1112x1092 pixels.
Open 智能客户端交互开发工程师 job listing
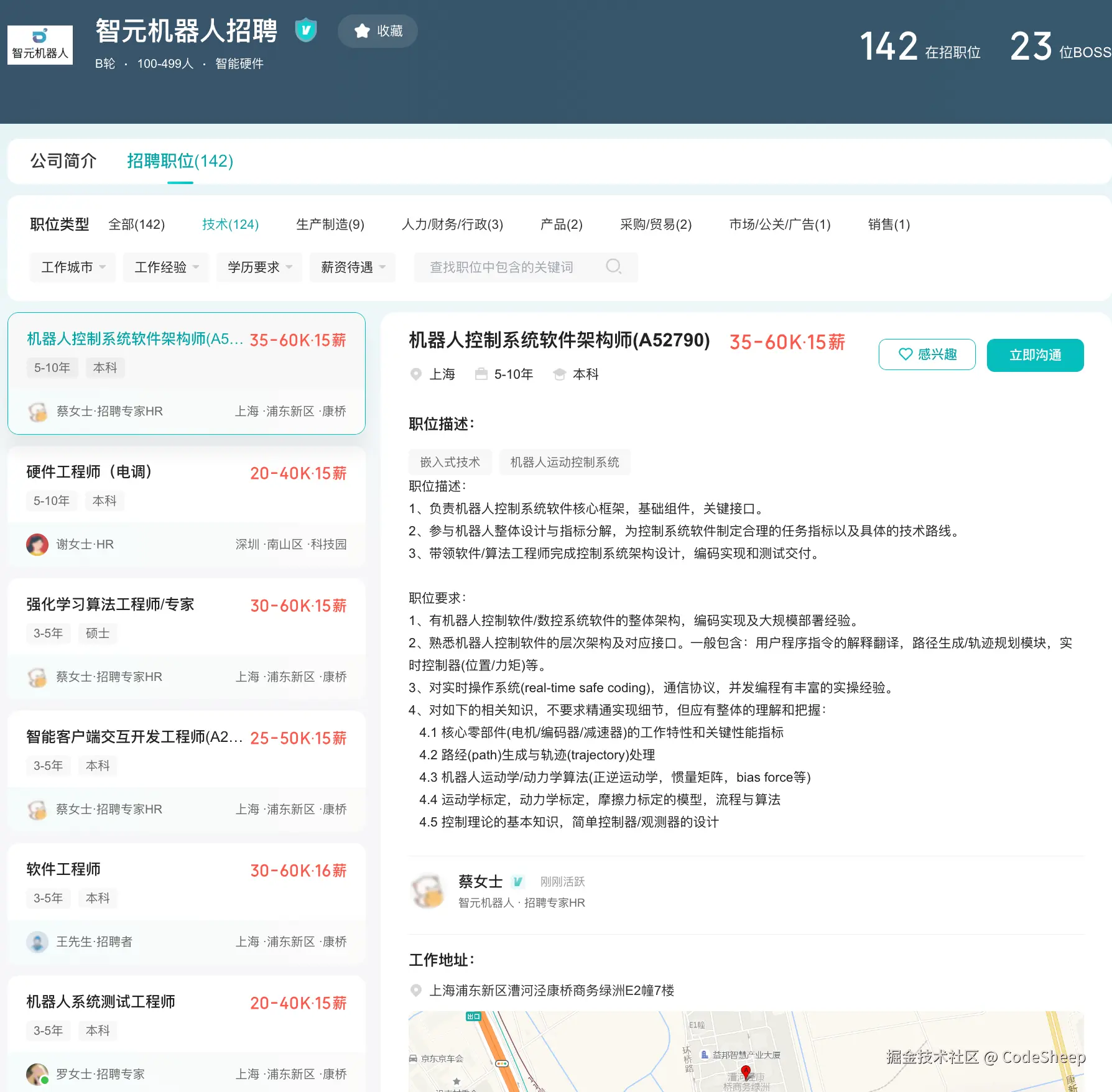tap(134, 737)
